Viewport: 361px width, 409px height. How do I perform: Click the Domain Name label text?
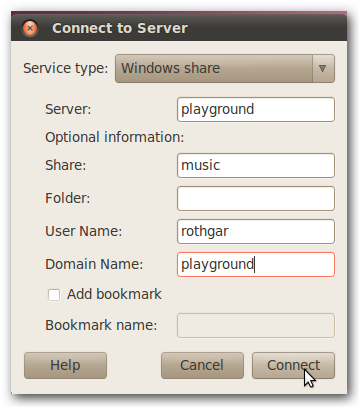tap(94, 264)
